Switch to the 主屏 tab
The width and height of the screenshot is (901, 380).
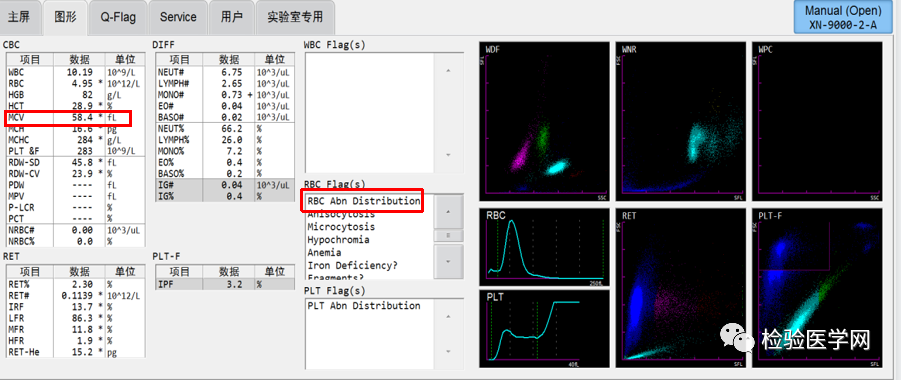pos(19,17)
